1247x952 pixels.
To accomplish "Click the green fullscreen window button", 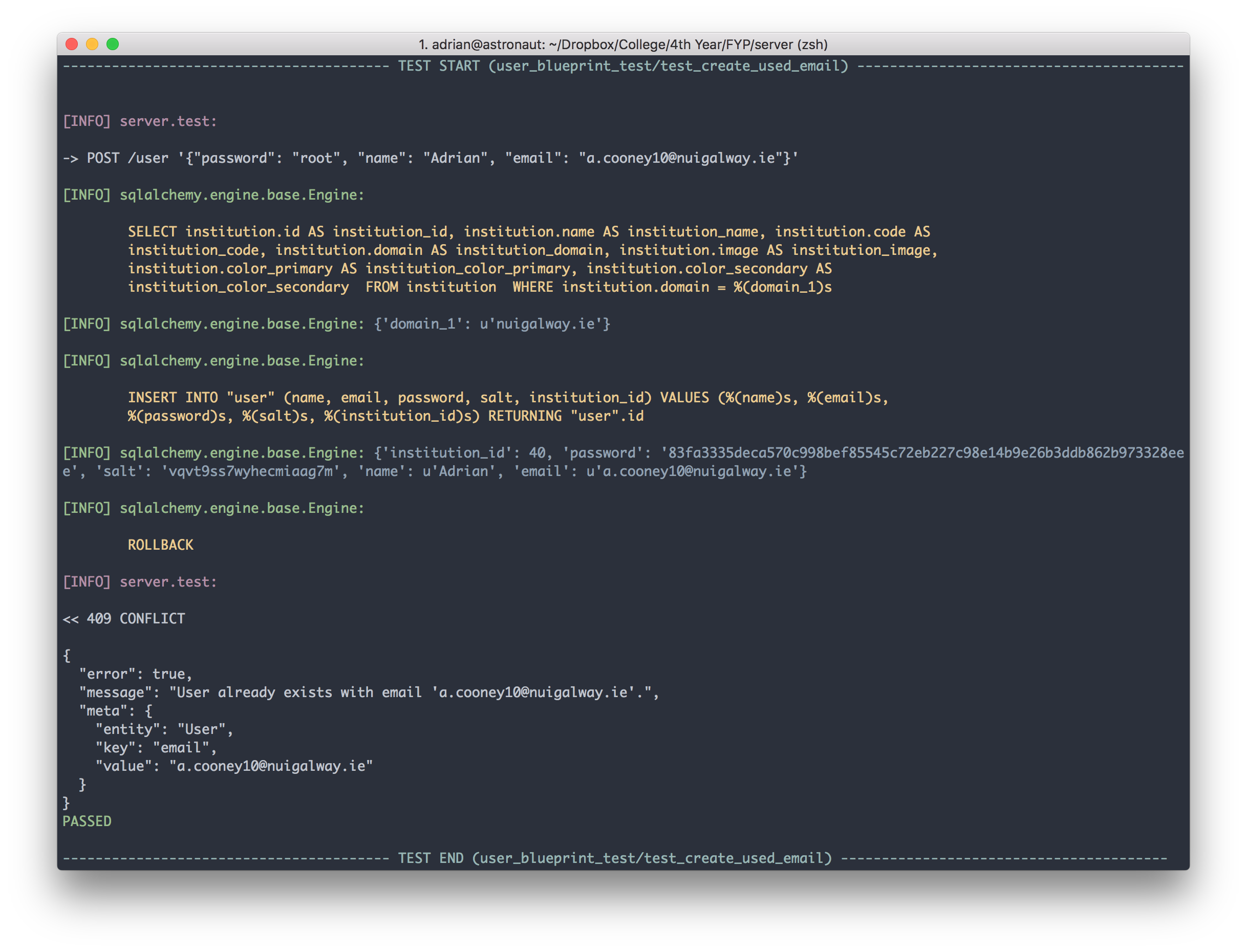I will tap(113, 44).
